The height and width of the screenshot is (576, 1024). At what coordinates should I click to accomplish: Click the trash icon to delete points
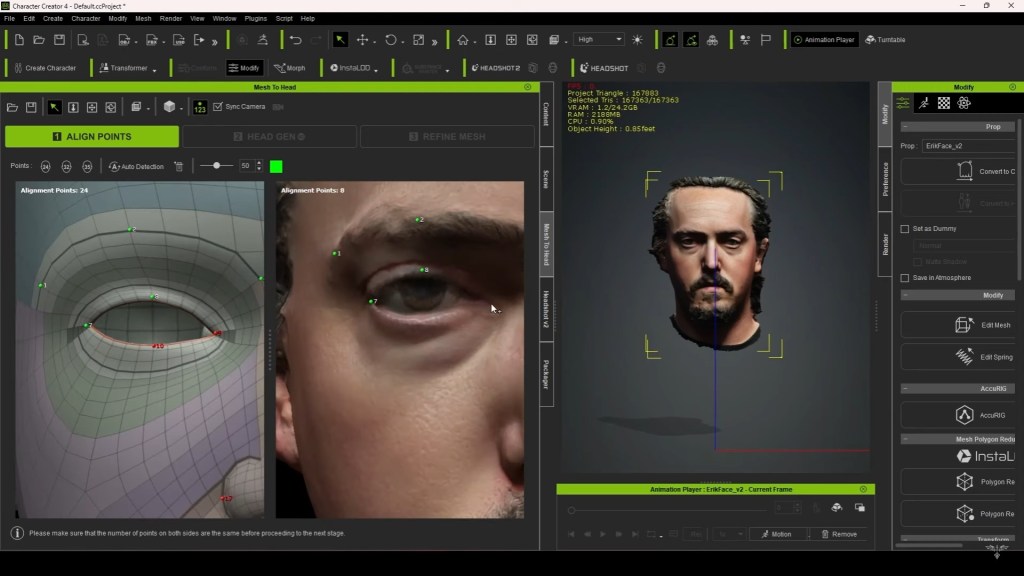179,167
